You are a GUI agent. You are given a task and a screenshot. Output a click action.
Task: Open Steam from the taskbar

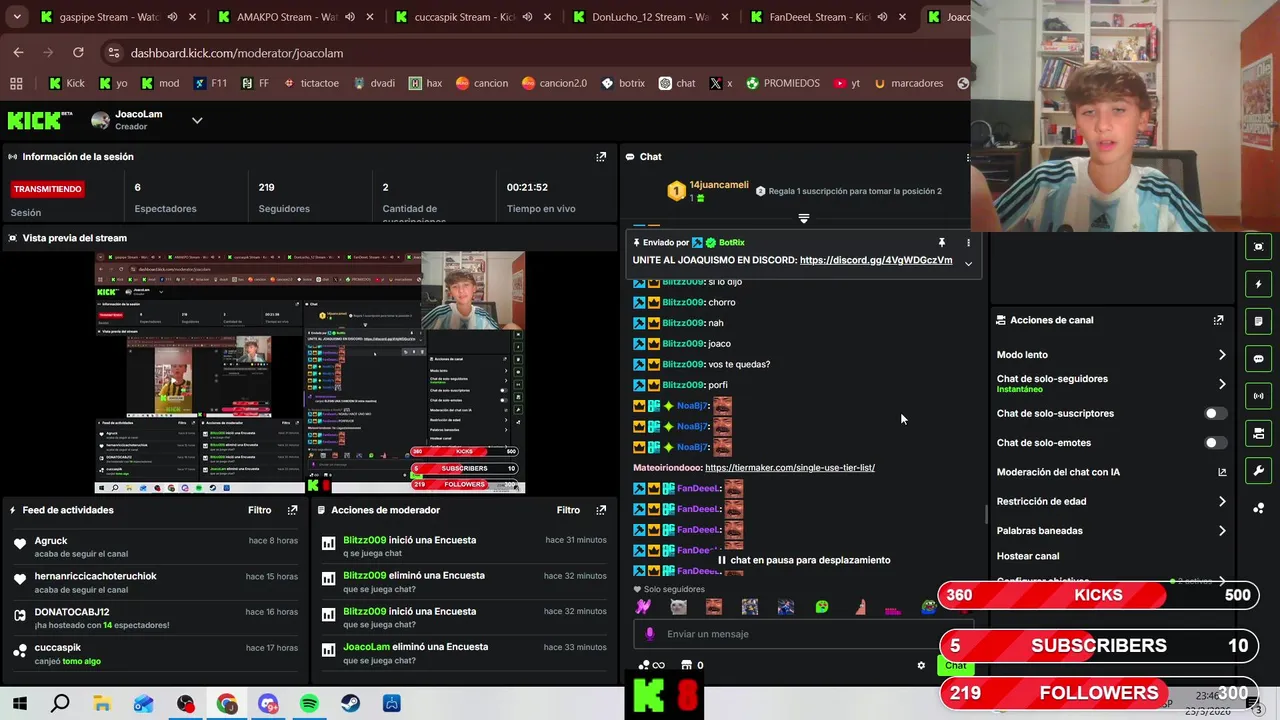[350, 704]
